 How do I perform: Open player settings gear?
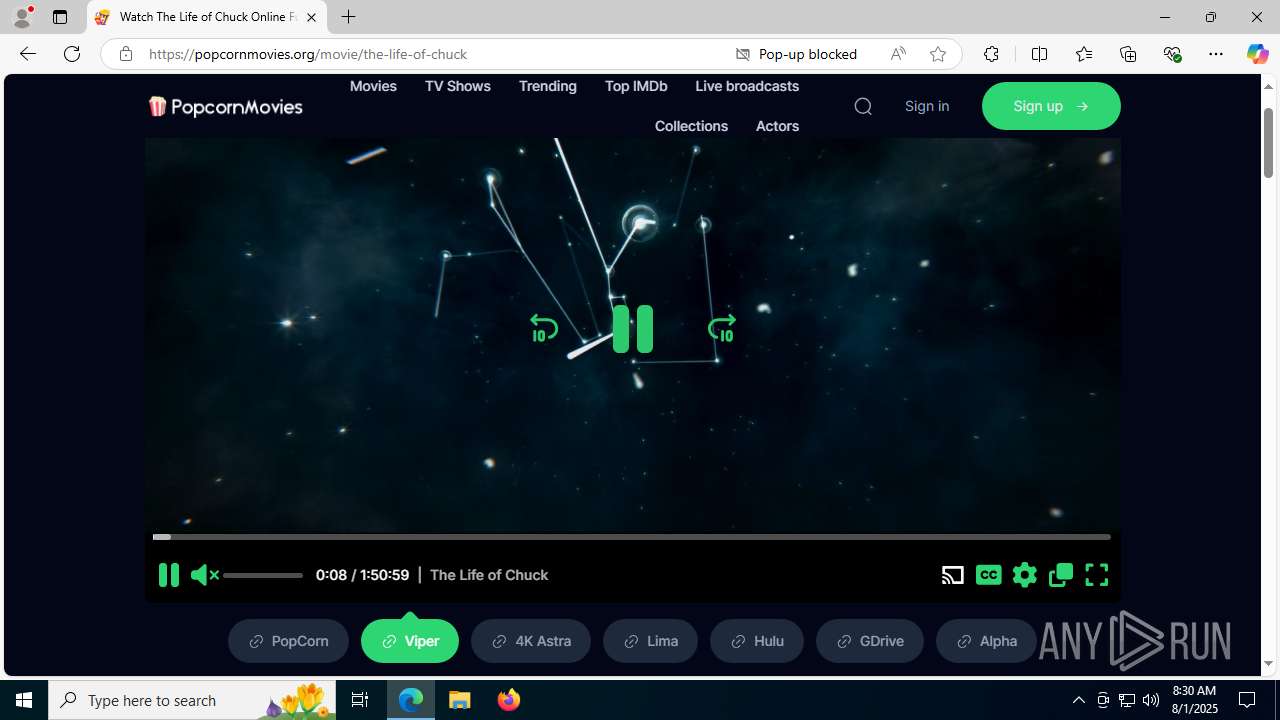tap(1025, 575)
